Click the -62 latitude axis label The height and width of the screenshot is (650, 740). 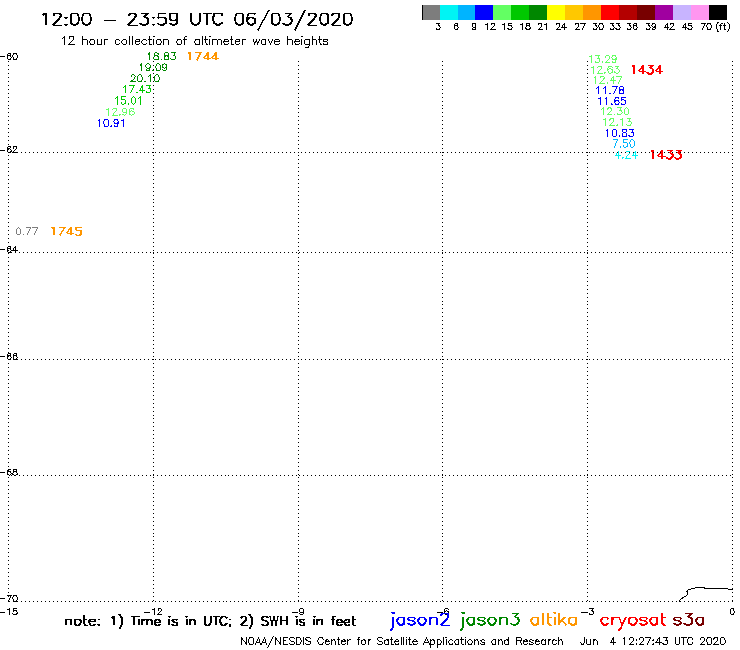click(9, 150)
